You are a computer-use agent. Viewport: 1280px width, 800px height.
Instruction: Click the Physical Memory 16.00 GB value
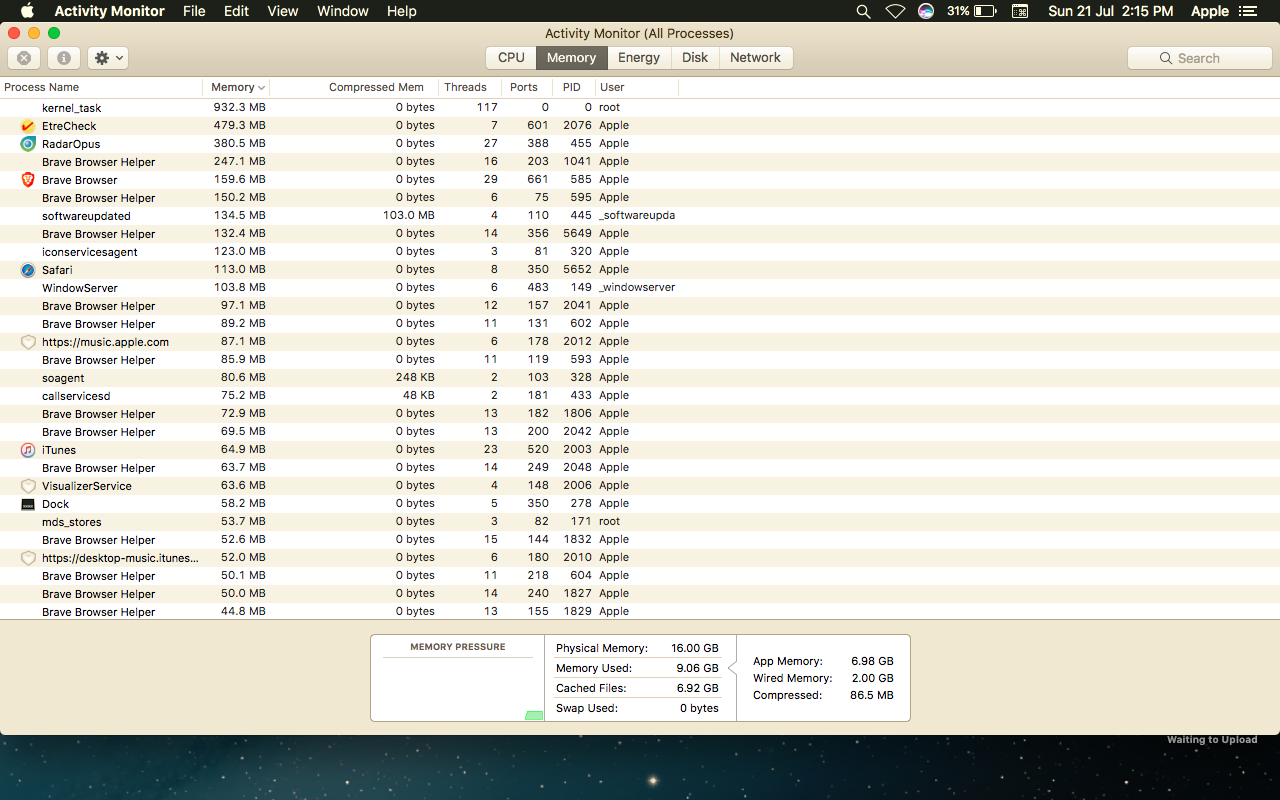(695, 649)
